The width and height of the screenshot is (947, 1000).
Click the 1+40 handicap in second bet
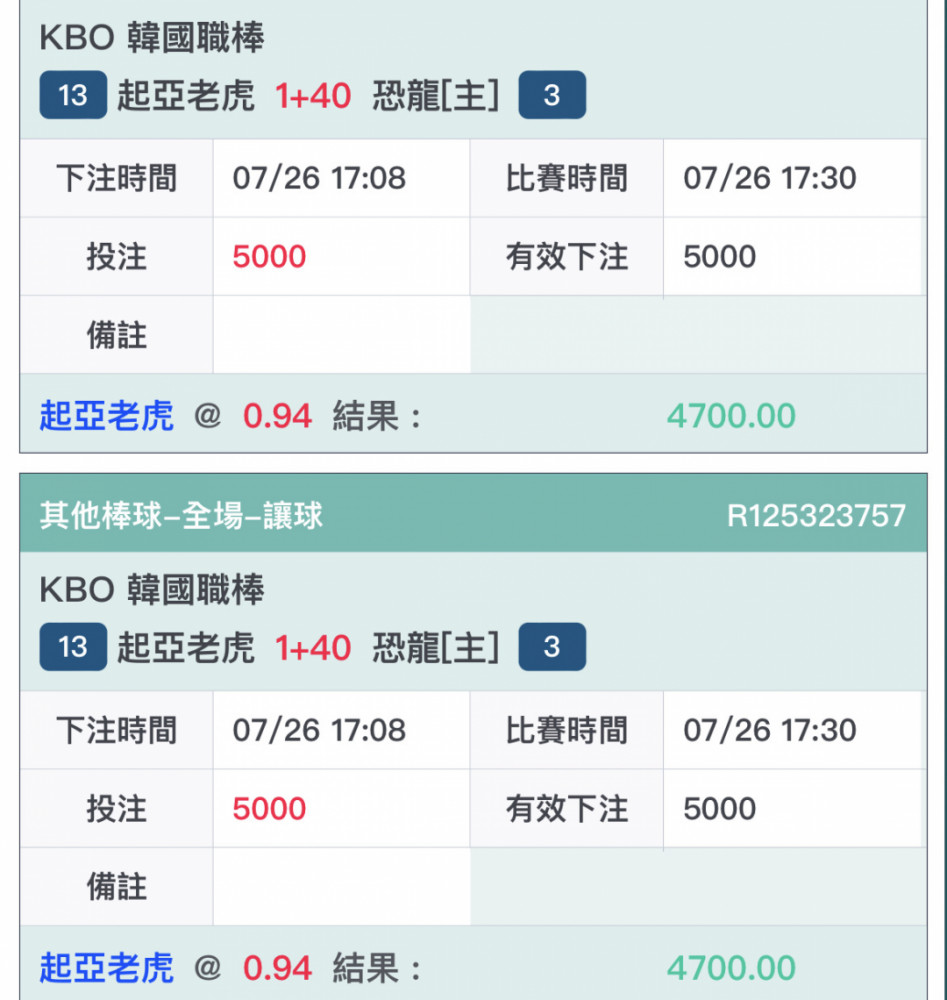tap(313, 647)
